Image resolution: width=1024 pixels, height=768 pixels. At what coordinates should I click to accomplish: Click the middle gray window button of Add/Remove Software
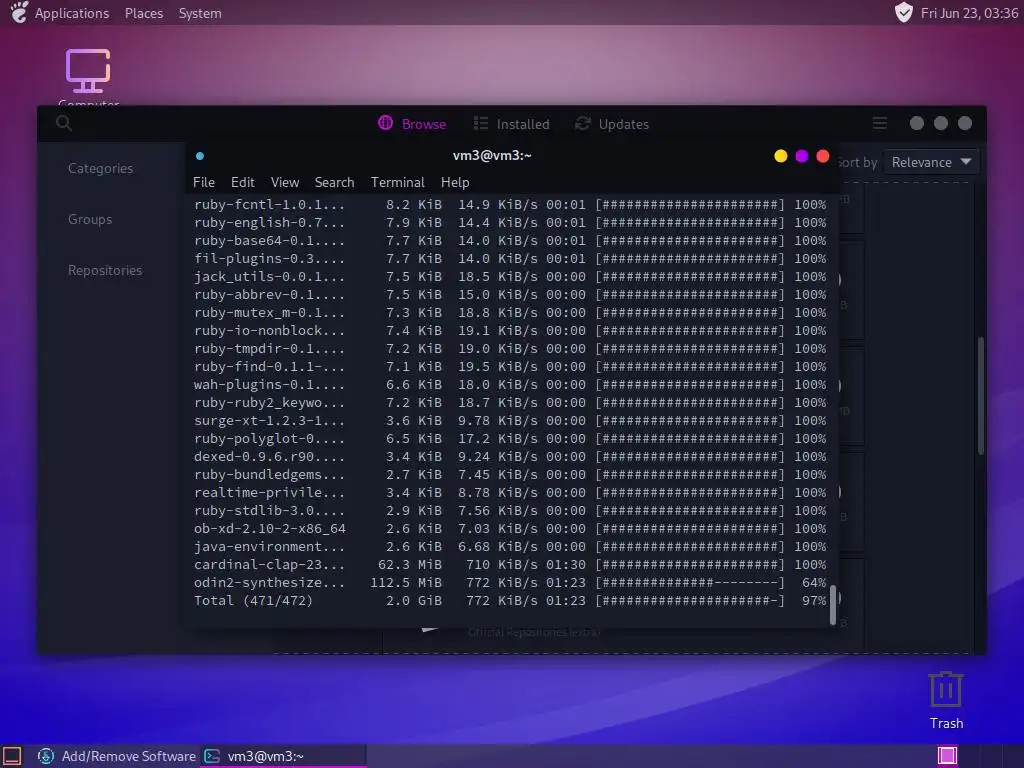pyautogui.click(x=940, y=123)
